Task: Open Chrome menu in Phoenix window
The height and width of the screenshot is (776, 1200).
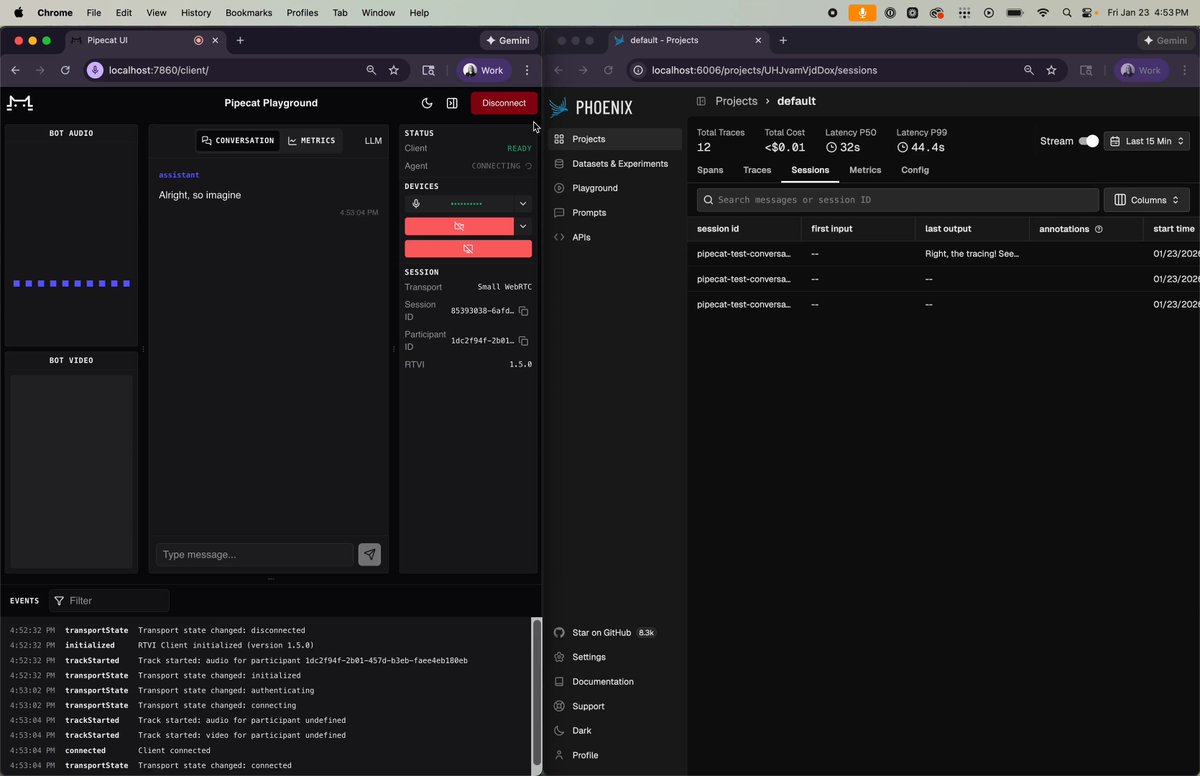Action: (x=1185, y=70)
